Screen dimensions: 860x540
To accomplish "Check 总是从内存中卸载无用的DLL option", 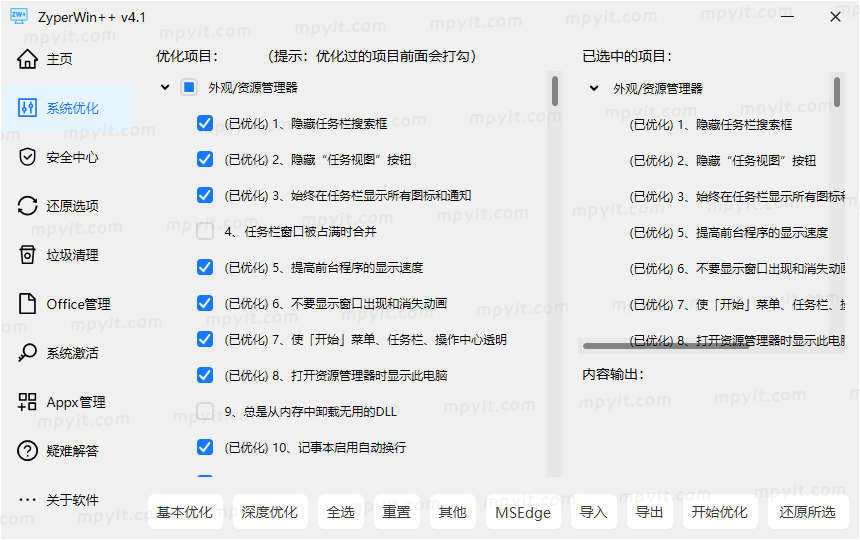I will coord(205,411).
